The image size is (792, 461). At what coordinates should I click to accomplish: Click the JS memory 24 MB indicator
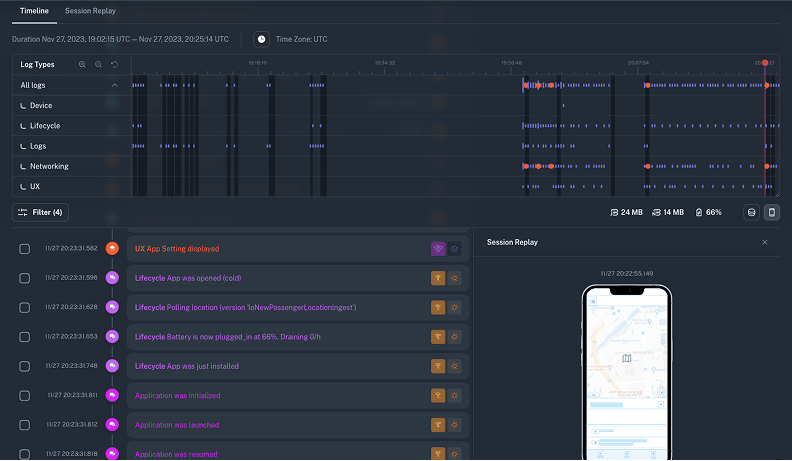[626, 213]
